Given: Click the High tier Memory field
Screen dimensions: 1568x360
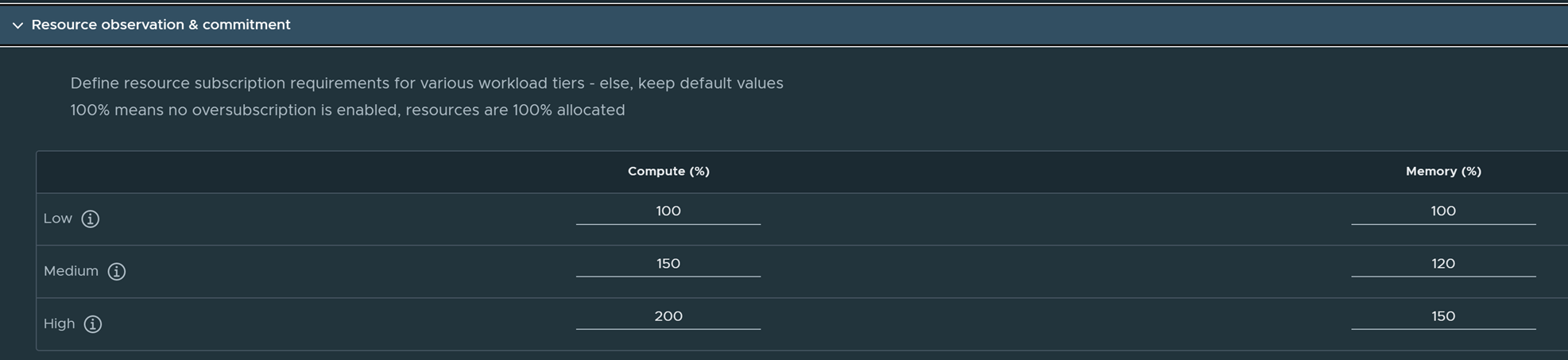Looking at the screenshot, I should (x=1442, y=316).
